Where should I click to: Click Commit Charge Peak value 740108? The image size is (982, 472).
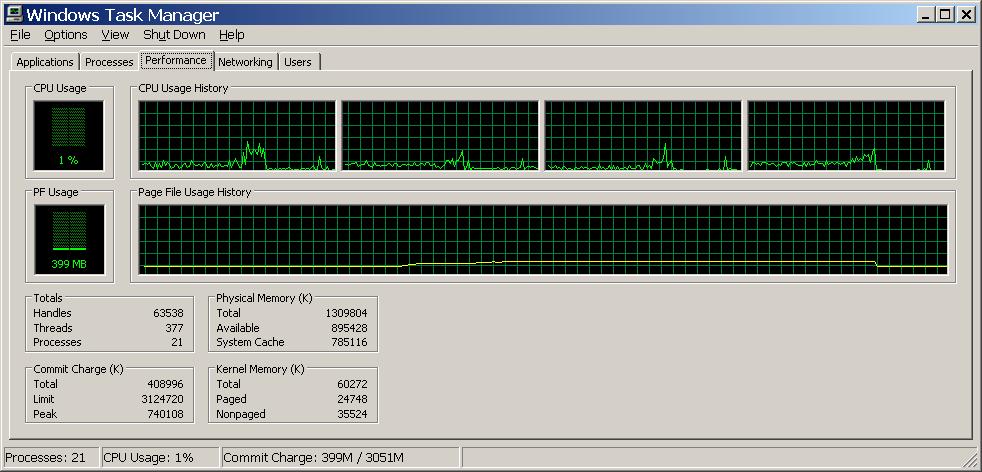pos(165,414)
